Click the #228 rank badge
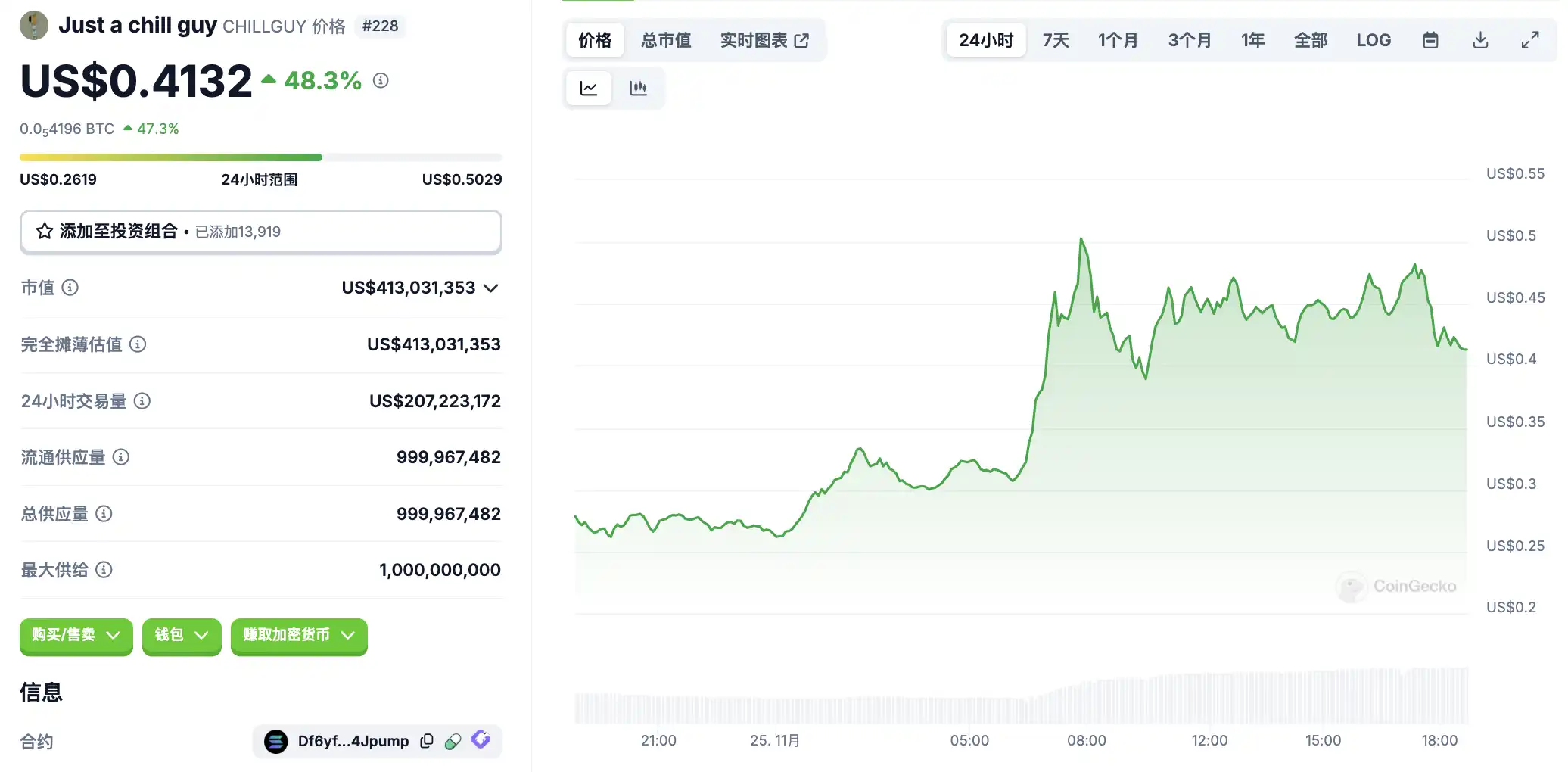The width and height of the screenshot is (1568, 772). 380,26
